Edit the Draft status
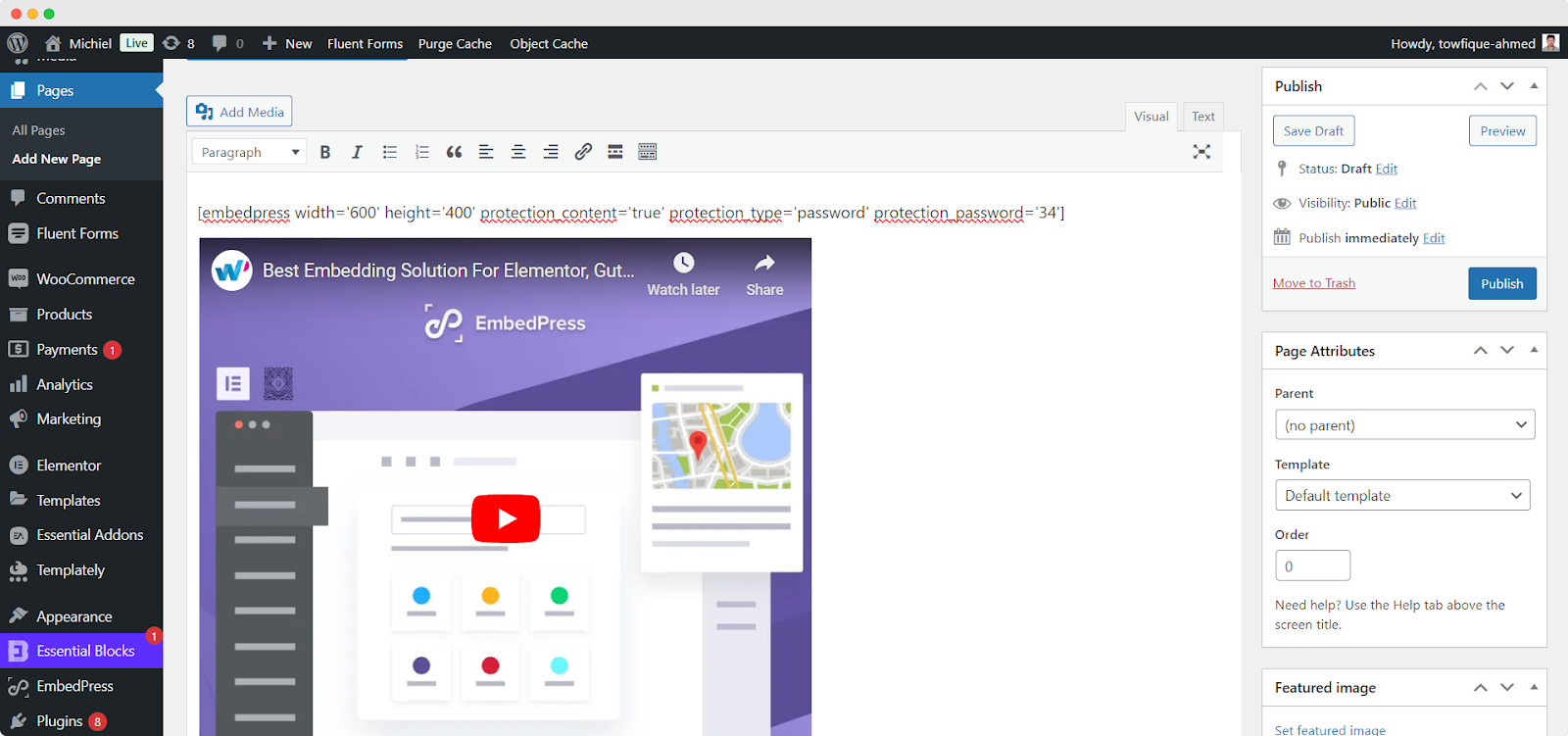This screenshot has width=1568, height=736. pyautogui.click(x=1386, y=169)
